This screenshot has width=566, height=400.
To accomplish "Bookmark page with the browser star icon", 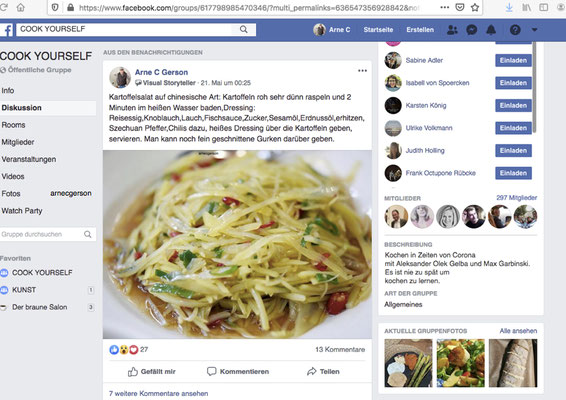I will click(475, 7).
